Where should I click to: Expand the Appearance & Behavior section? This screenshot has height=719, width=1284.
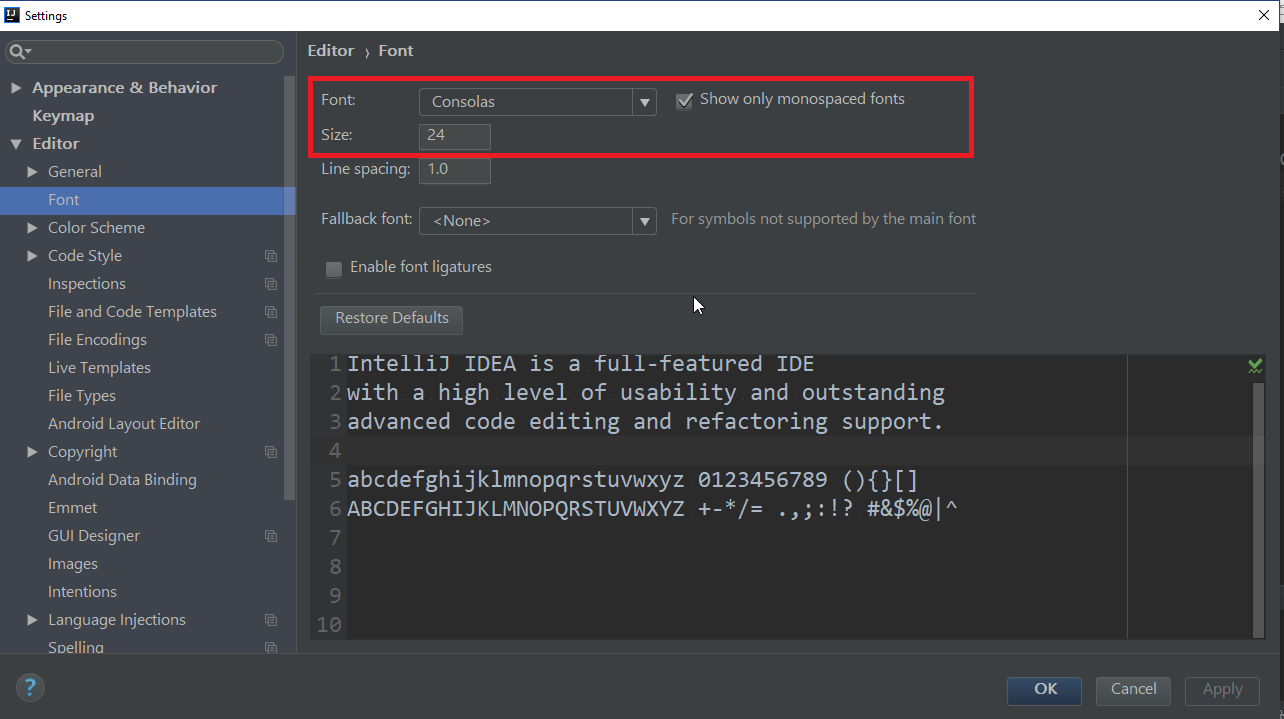tap(15, 87)
